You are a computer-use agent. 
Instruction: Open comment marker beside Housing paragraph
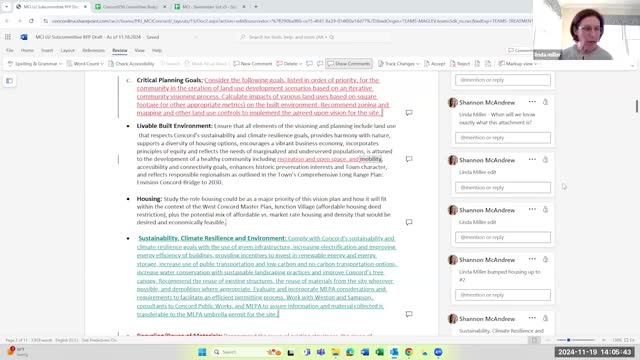point(409,222)
